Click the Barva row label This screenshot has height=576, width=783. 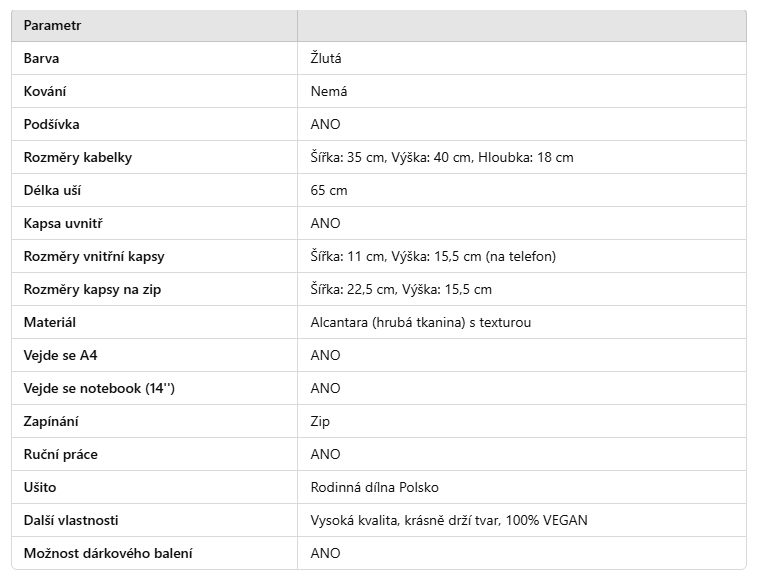tap(42, 58)
